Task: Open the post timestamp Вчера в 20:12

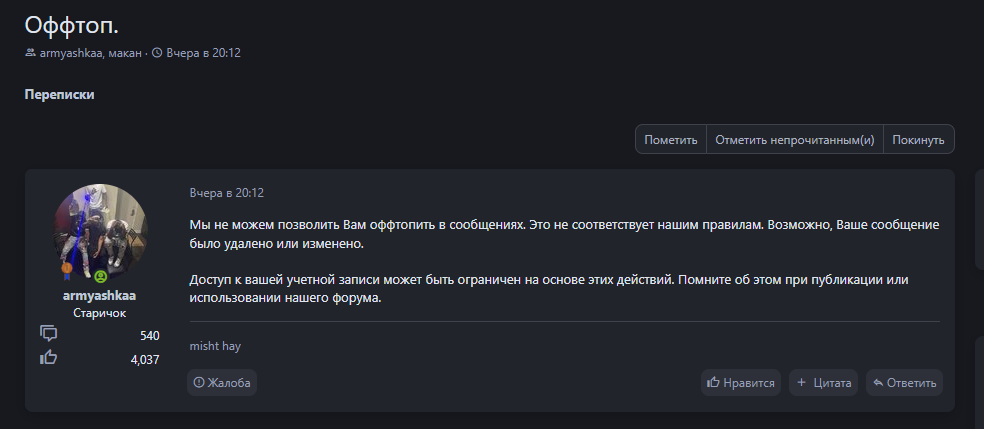Action: [226, 192]
